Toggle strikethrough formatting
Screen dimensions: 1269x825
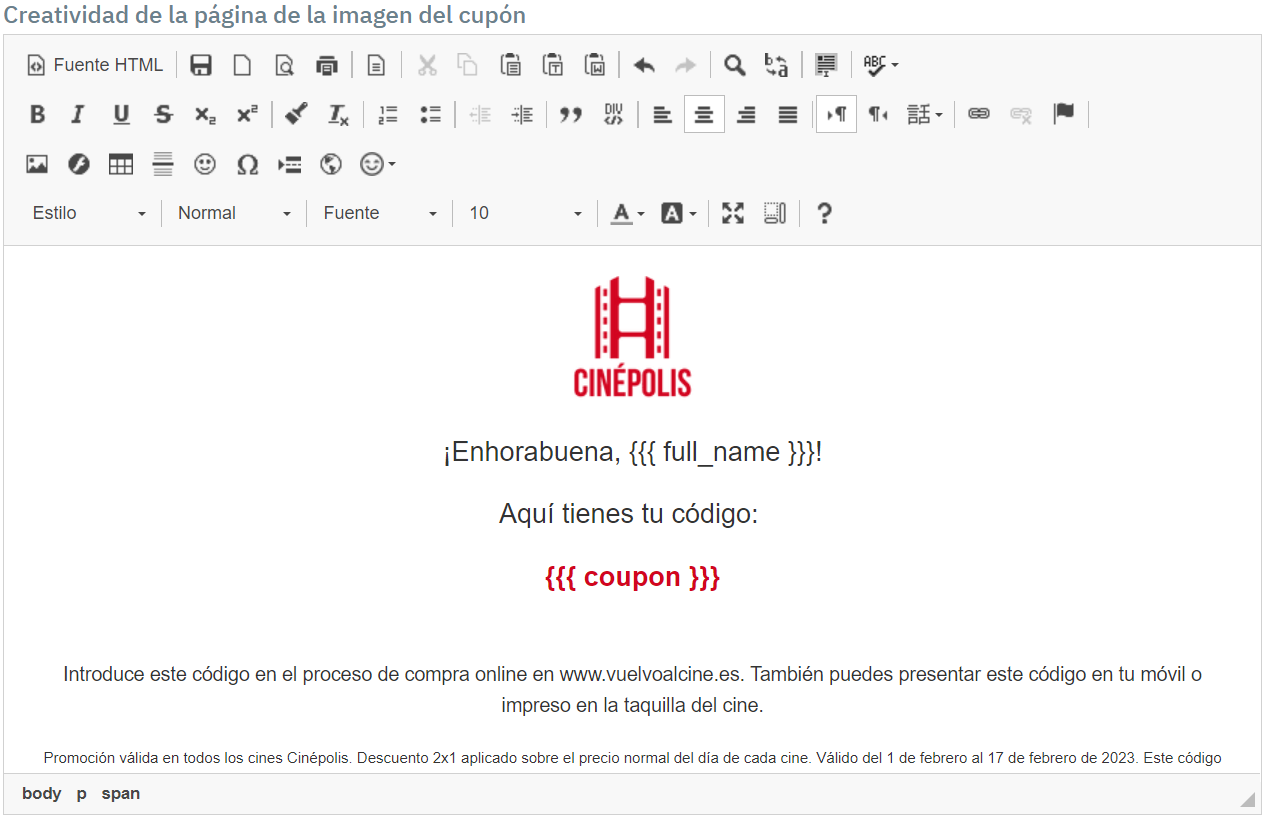[x=163, y=114]
